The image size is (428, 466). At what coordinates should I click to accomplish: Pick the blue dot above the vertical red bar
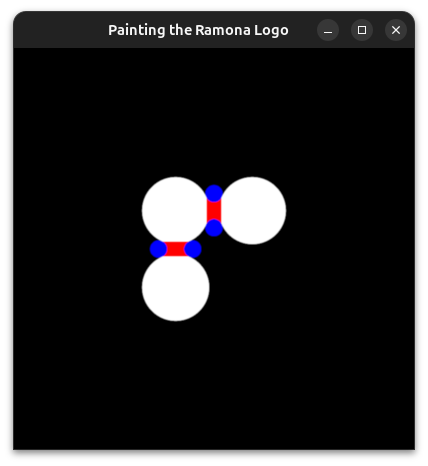214,193
